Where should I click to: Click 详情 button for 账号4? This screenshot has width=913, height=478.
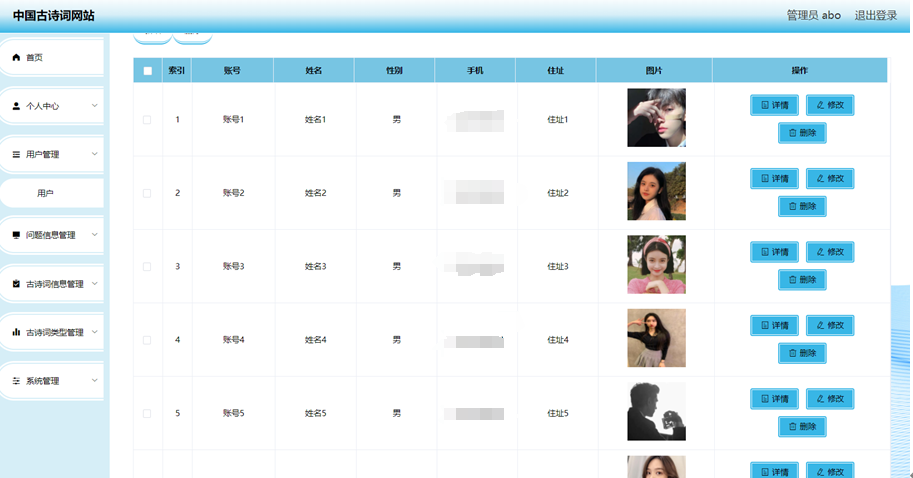[x=774, y=325]
